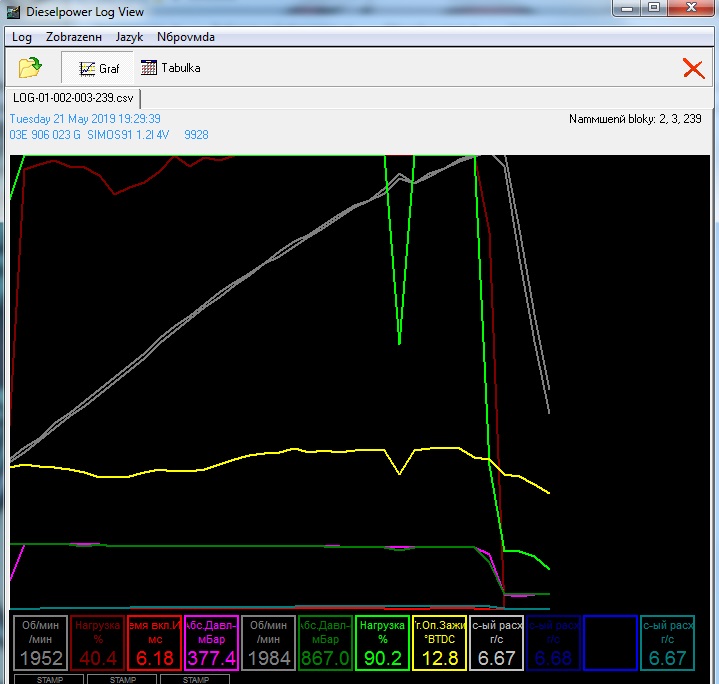Toggle the dark green pressure 867.0 box
The image size is (719, 684).
325,642
